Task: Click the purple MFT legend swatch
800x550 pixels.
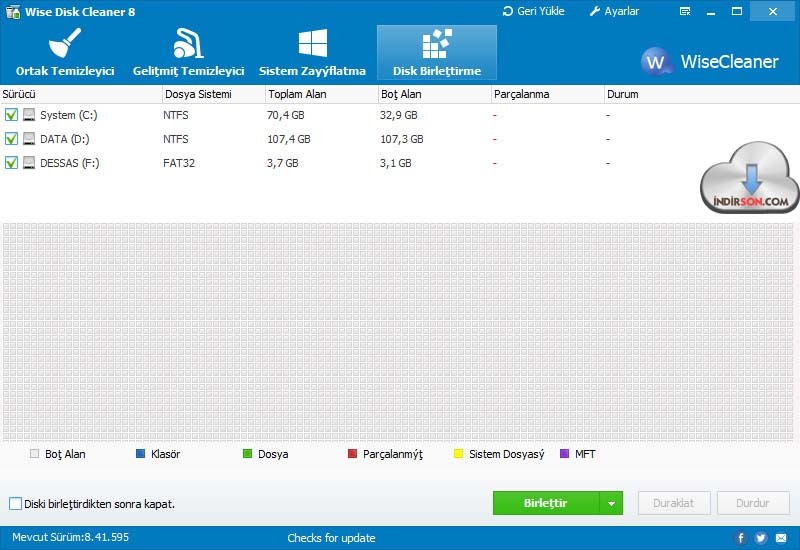Action: (x=564, y=454)
